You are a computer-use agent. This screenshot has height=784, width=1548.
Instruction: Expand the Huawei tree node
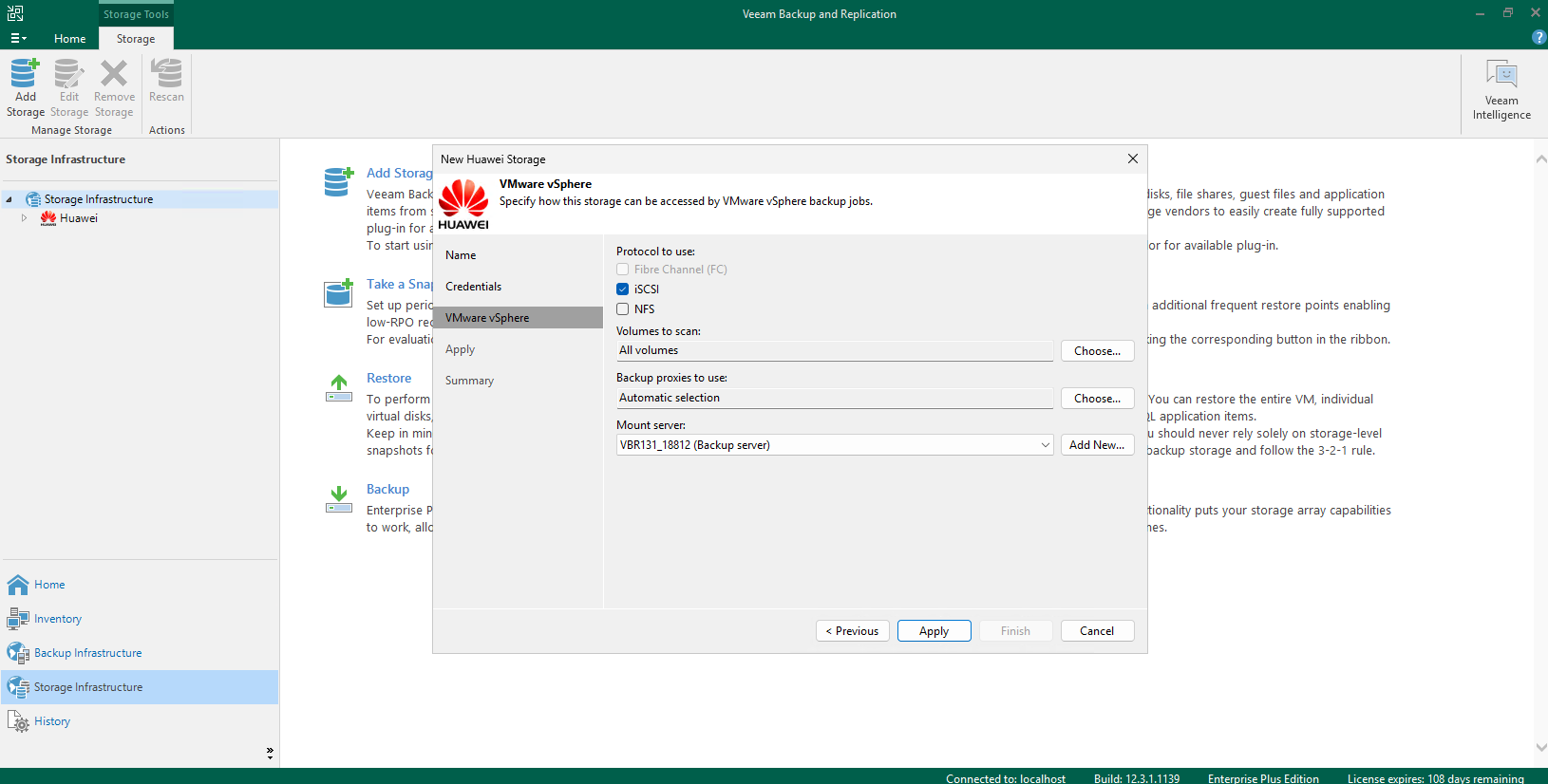[x=24, y=218]
